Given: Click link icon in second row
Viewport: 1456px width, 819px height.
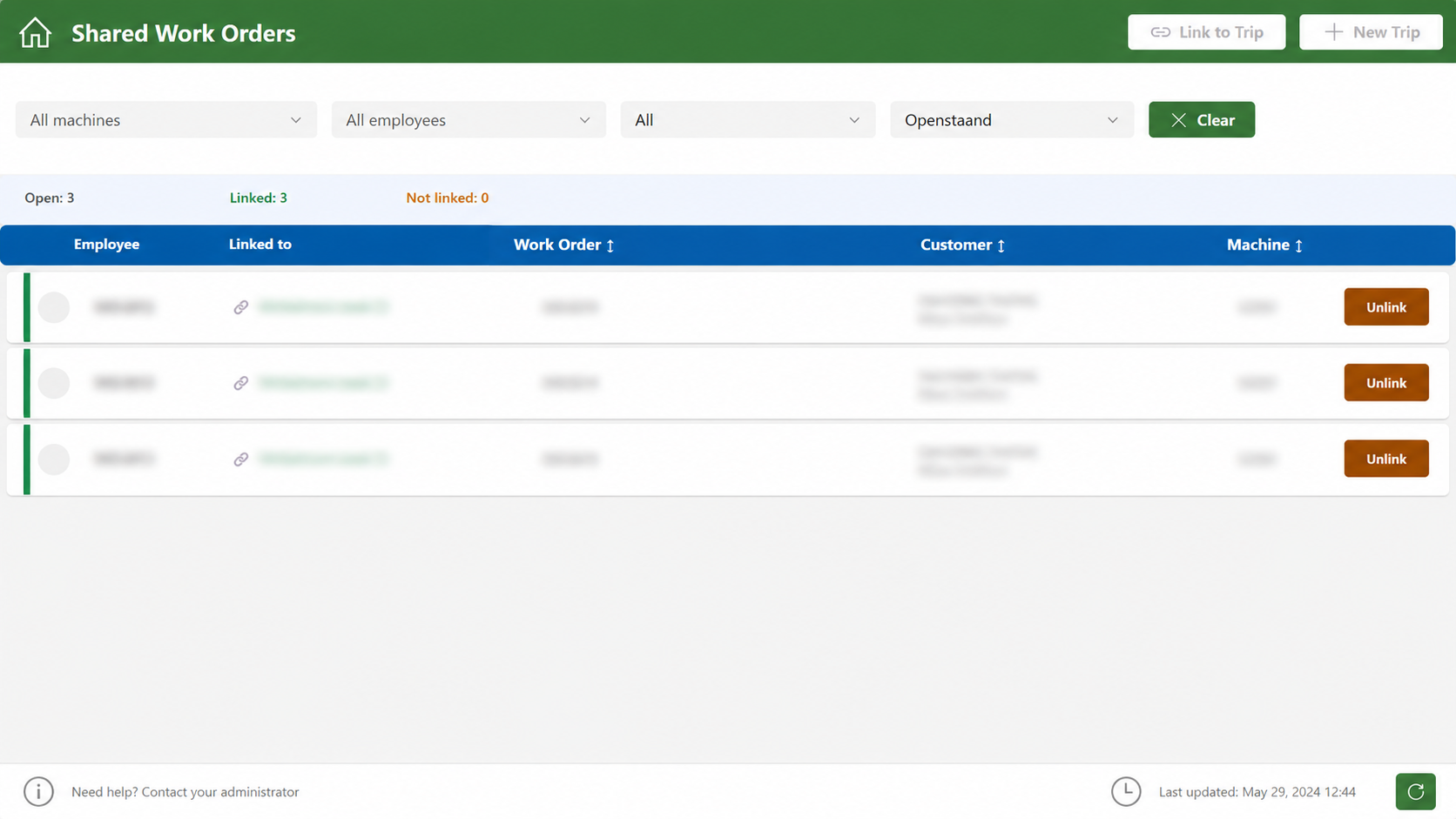Looking at the screenshot, I should point(241,383).
